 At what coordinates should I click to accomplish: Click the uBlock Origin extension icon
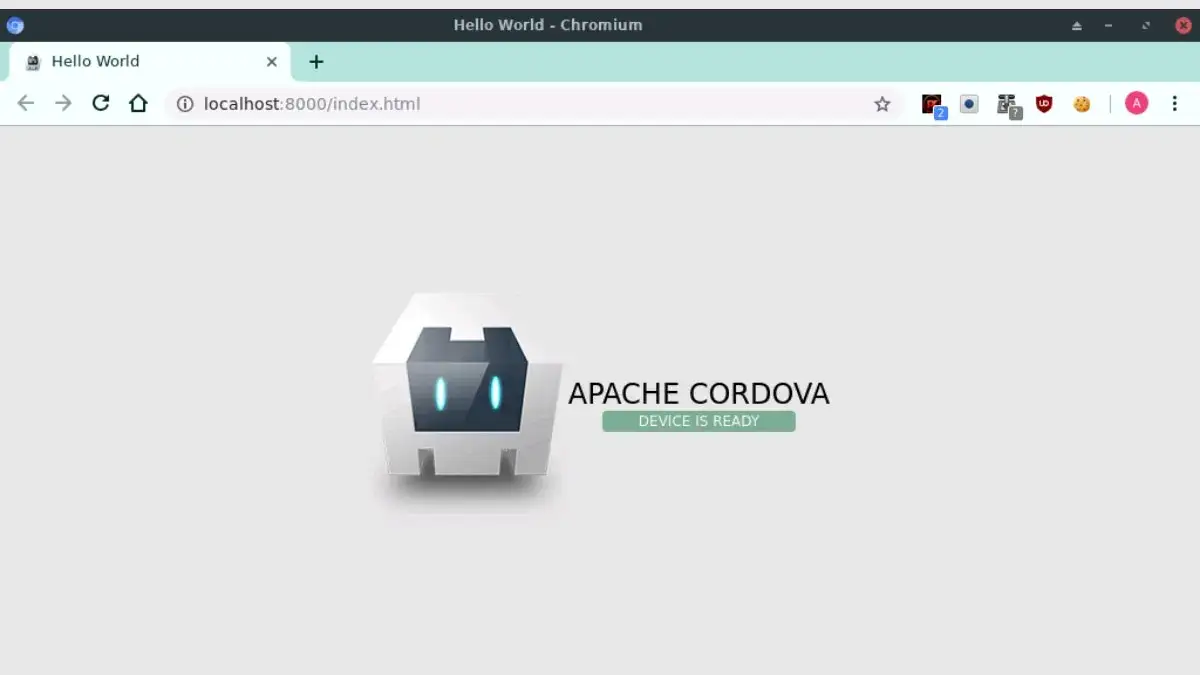coord(1043,103)
